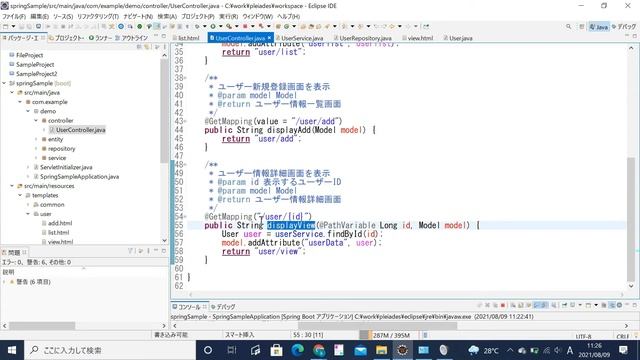Image resolution: width=640 pixels, height=360 pixels.
Task: Collapse the src/main/java folder node
Action: click(x=12, y=93)
